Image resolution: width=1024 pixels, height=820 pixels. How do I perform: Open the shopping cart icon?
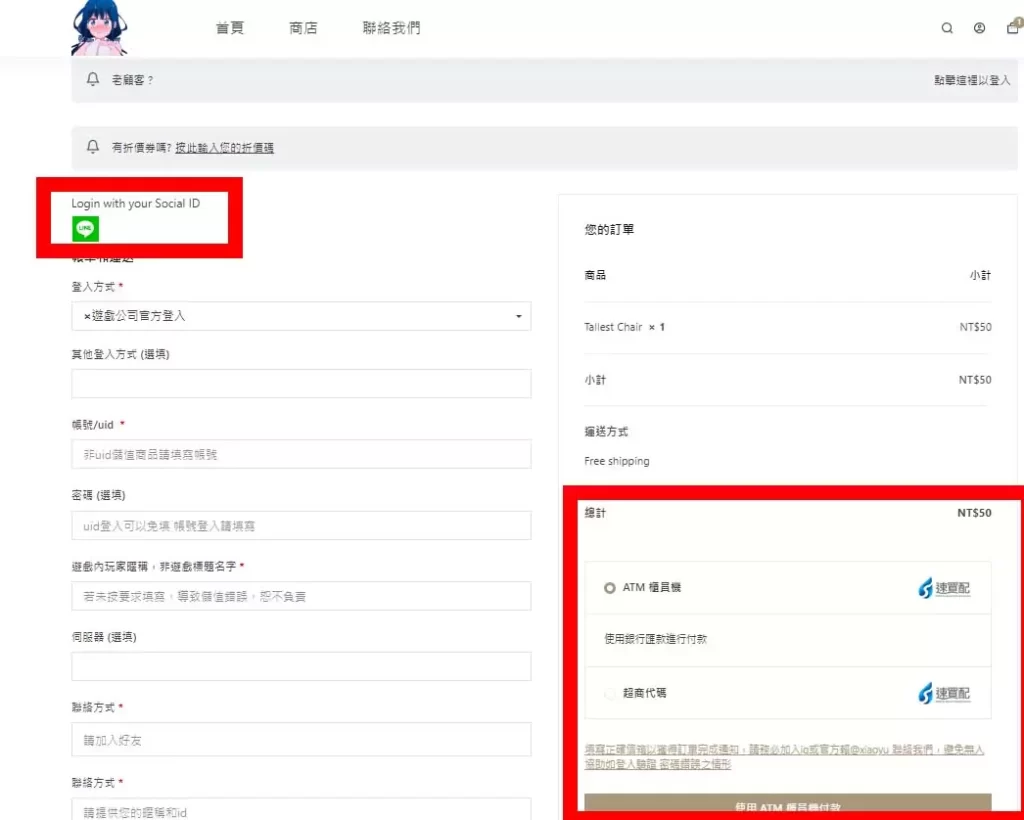pyautogui.click(x=1012, y=28)
